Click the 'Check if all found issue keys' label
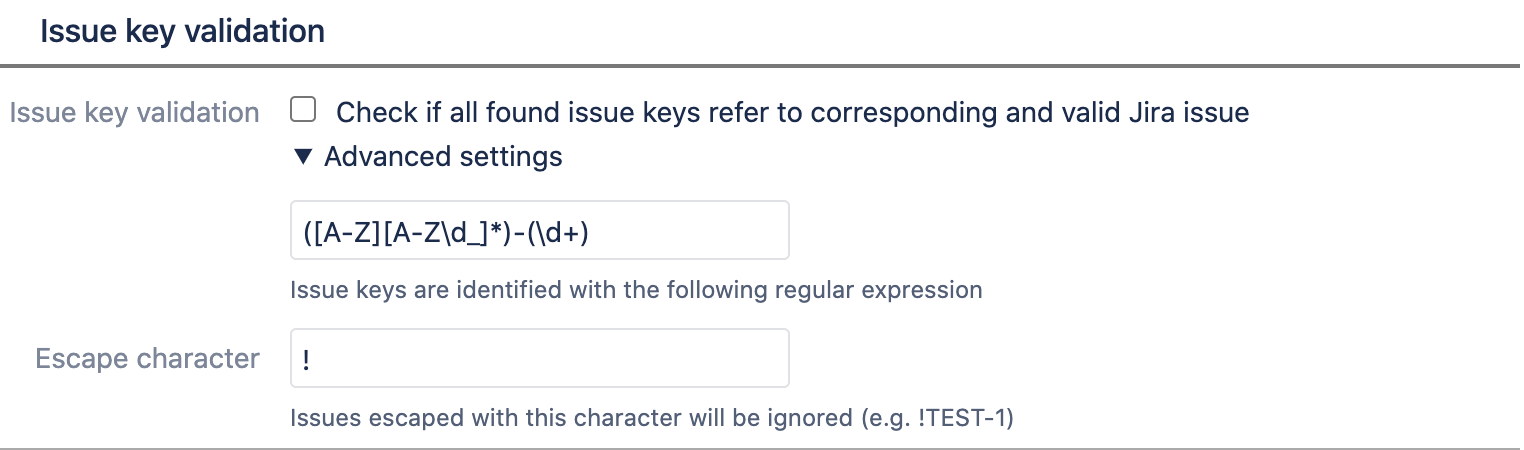Viewport: 1524px width, 450px height. point(792,112)
